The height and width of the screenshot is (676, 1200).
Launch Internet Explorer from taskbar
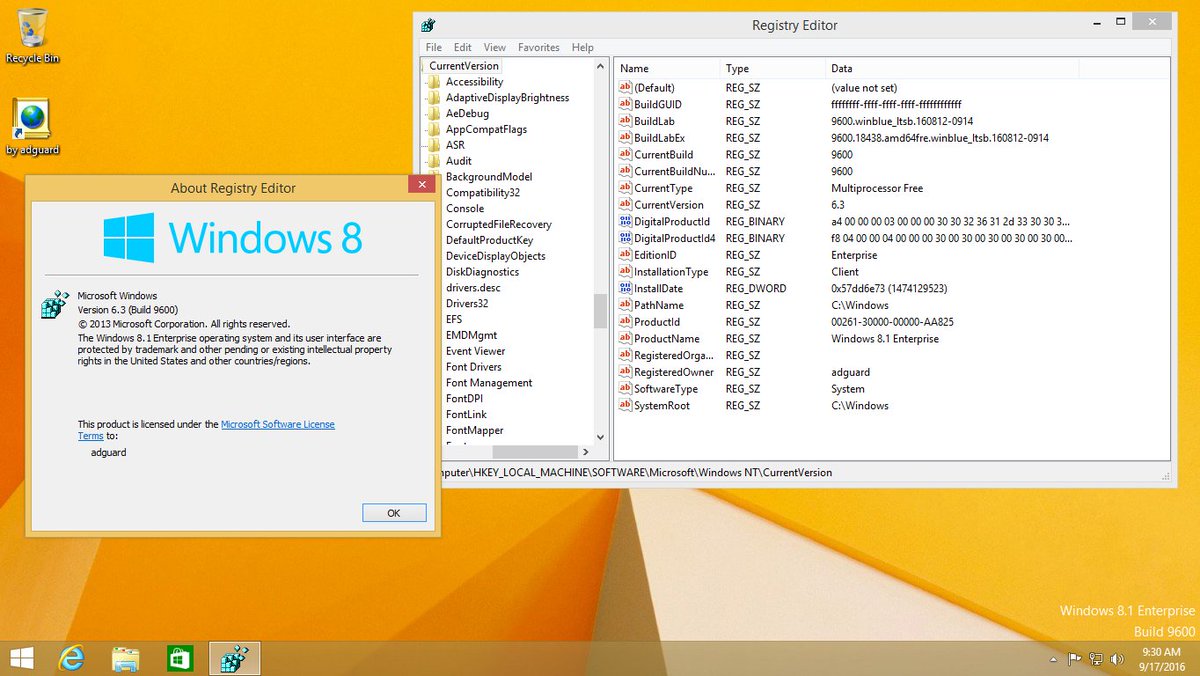coord(71,658)
